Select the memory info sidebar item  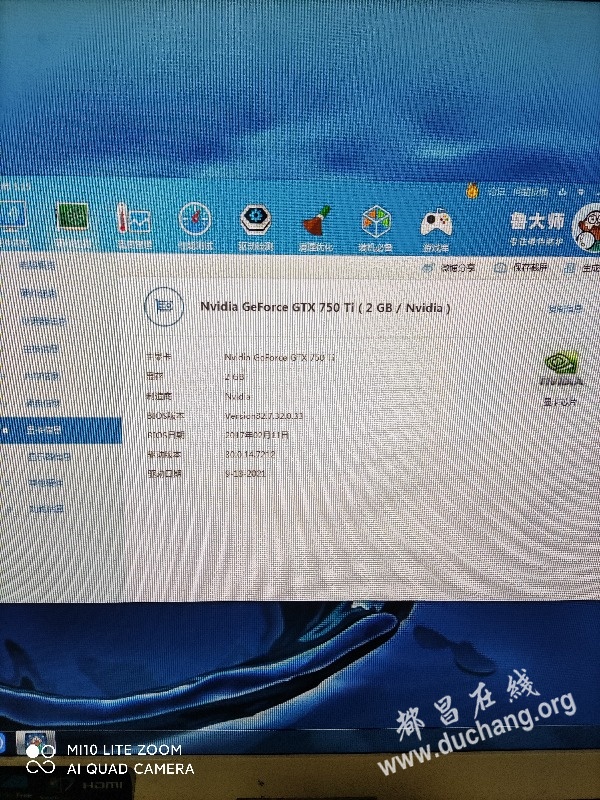[x=42, y=377]
